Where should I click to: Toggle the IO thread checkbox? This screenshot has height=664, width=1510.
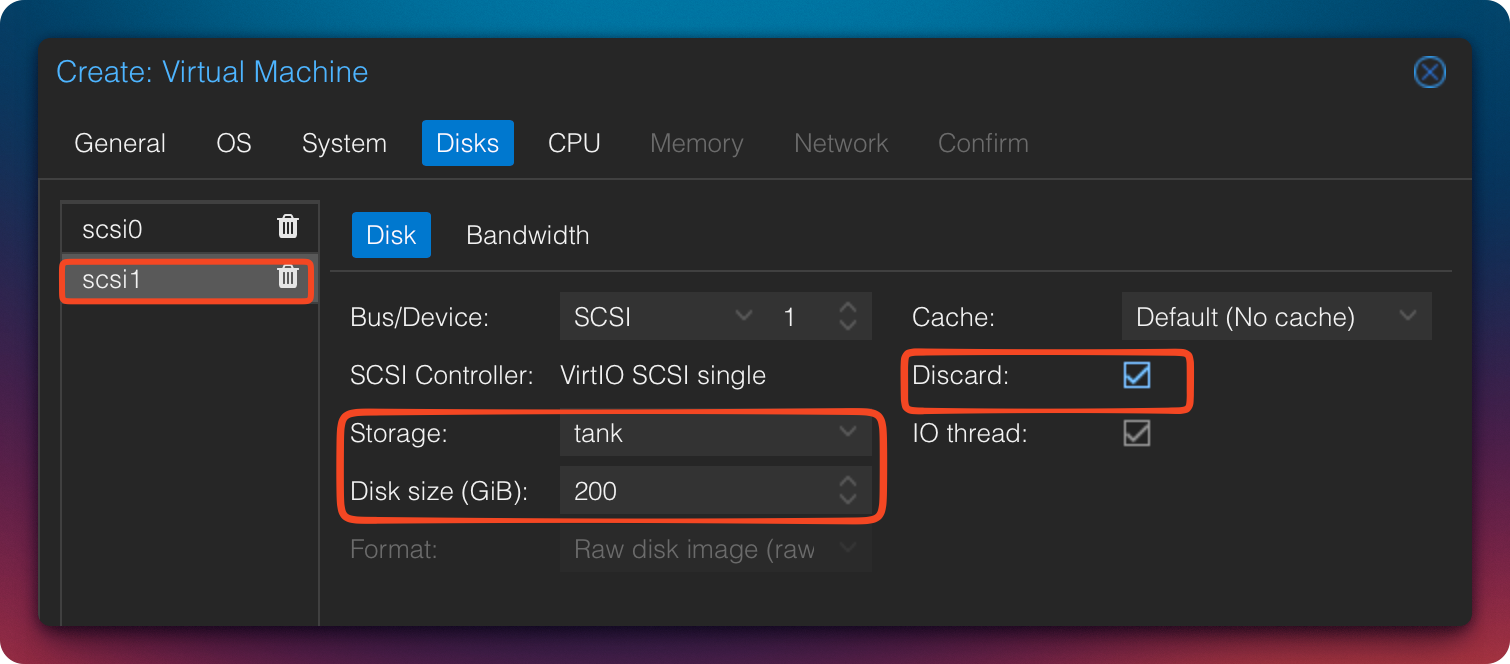[1136, 433]
